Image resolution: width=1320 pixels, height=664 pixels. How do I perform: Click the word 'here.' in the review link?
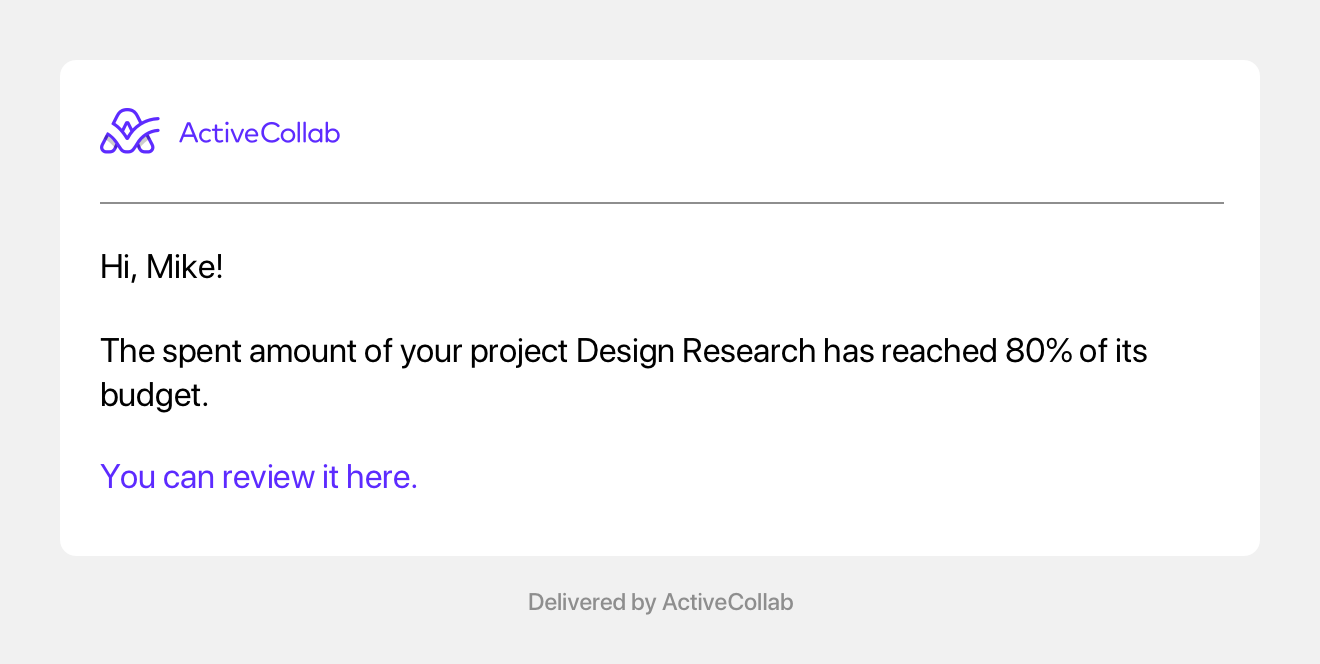point(382,477)
